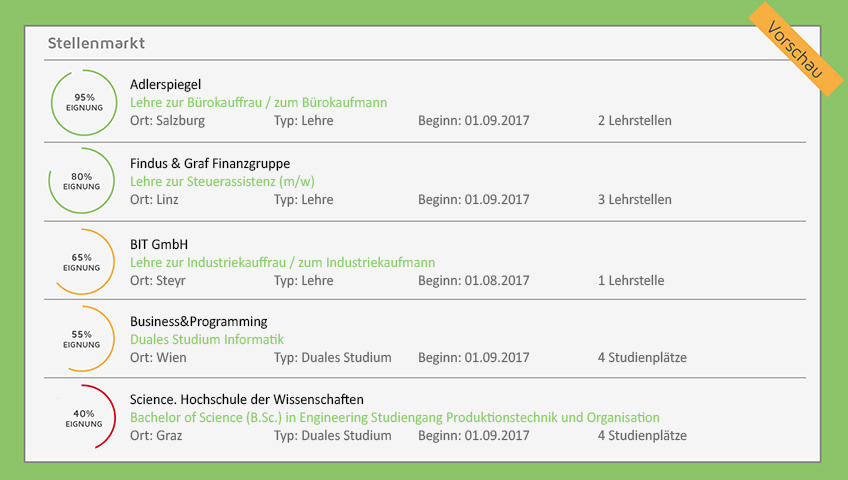Click the 40% Eignung red gauge

[84, 417]
